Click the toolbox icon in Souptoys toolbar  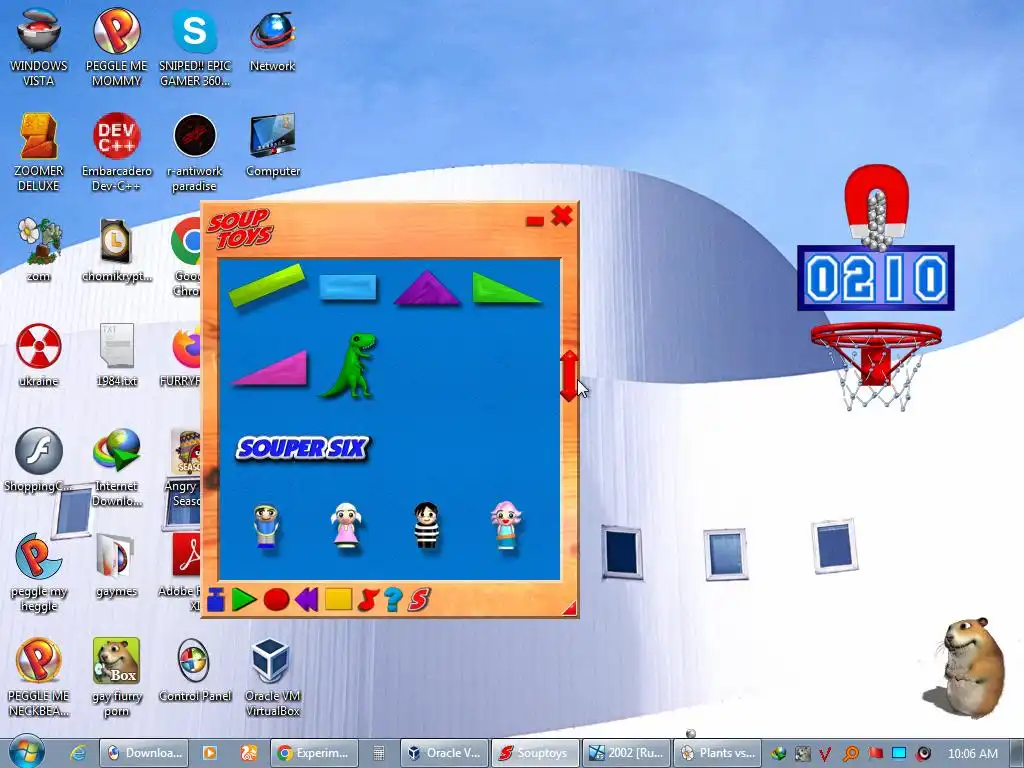tap(216, 600)
